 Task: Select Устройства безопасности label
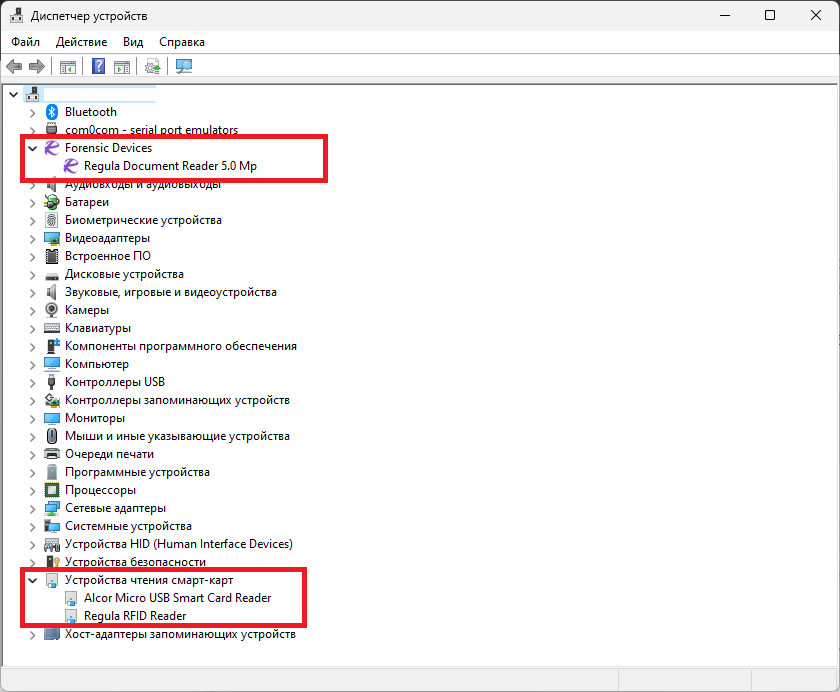(136, 562)
